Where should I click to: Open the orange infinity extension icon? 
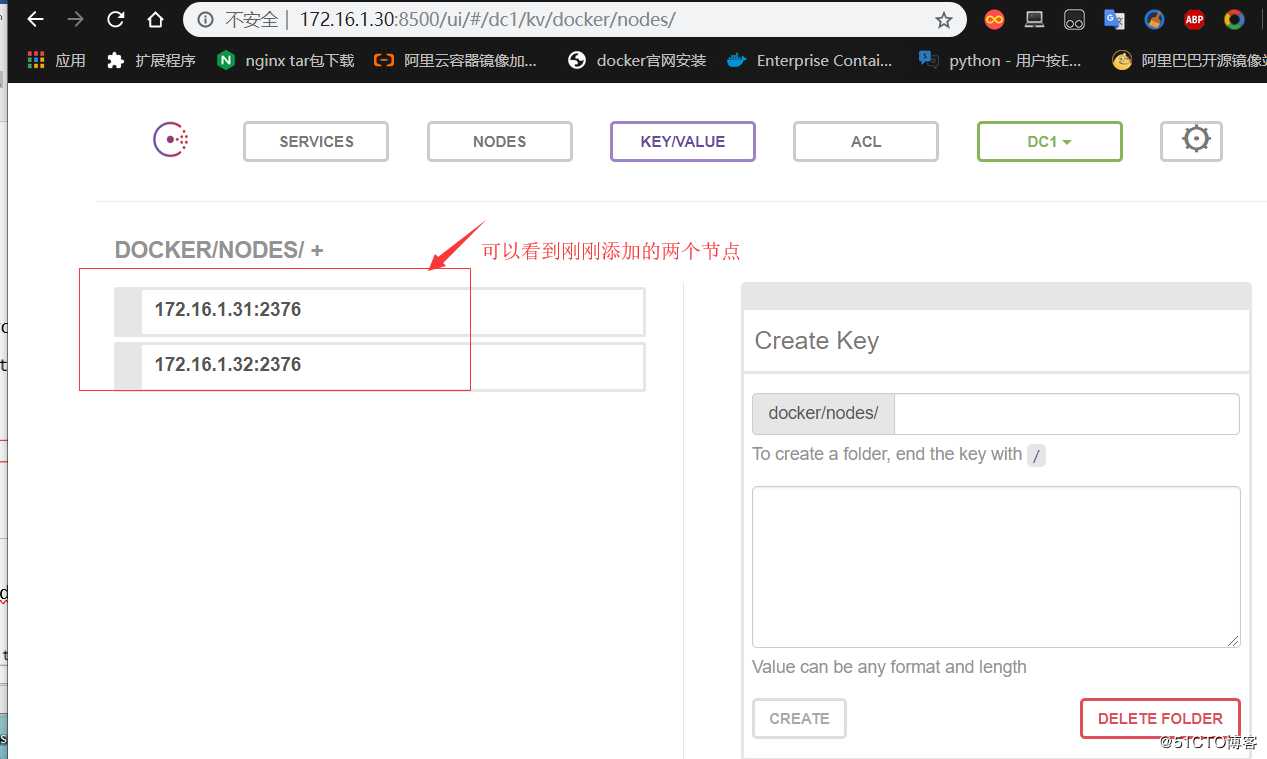(994, 19)
